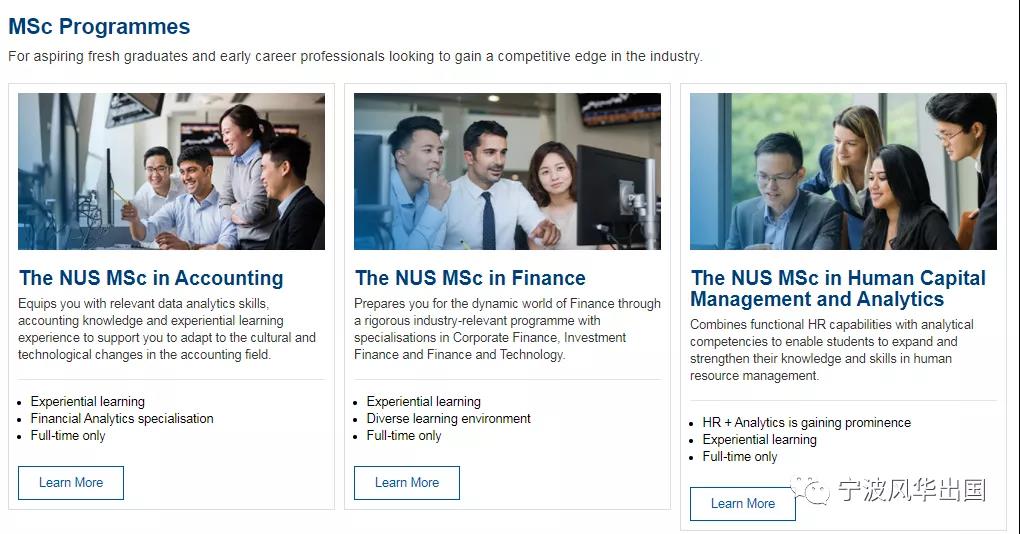Open The NUS MSc in Finance title
The image size is (1020, 534).
(x=470, y=278)
